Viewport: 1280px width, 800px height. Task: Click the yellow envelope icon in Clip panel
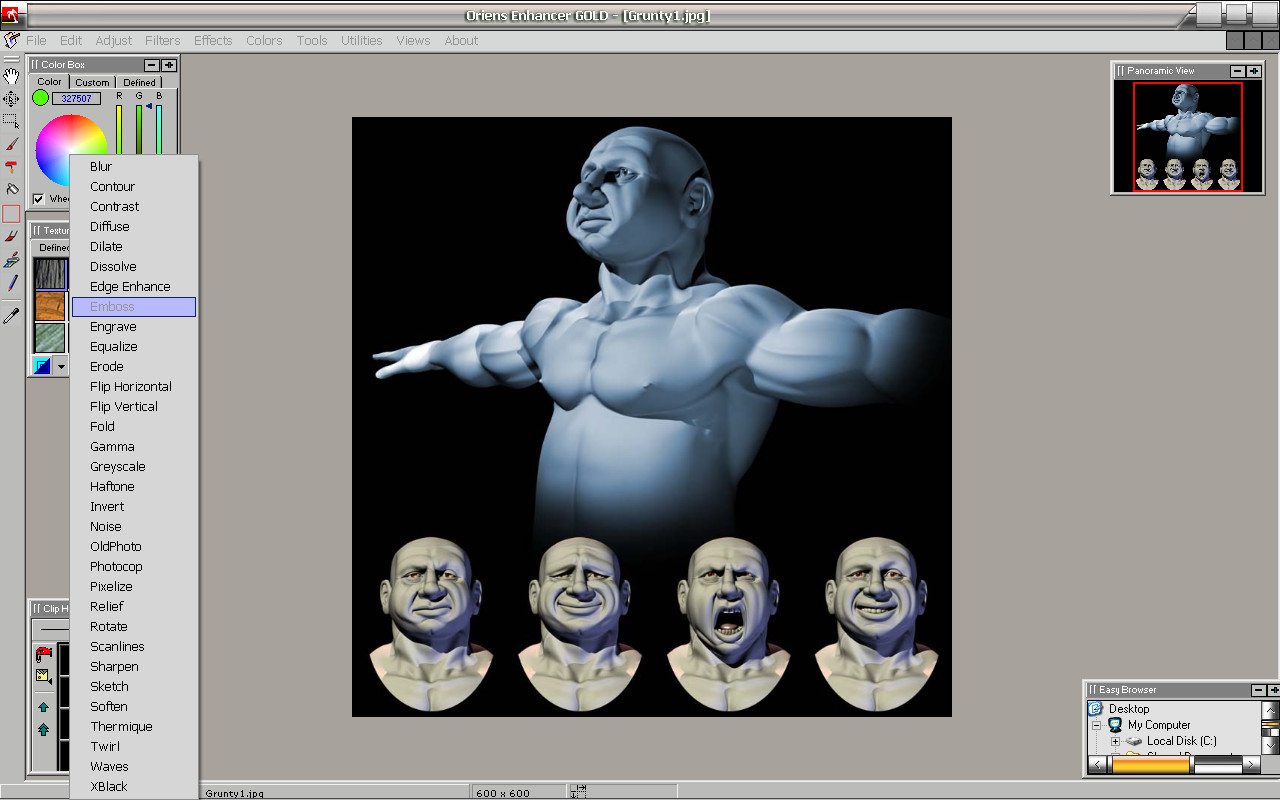(43, 677)
